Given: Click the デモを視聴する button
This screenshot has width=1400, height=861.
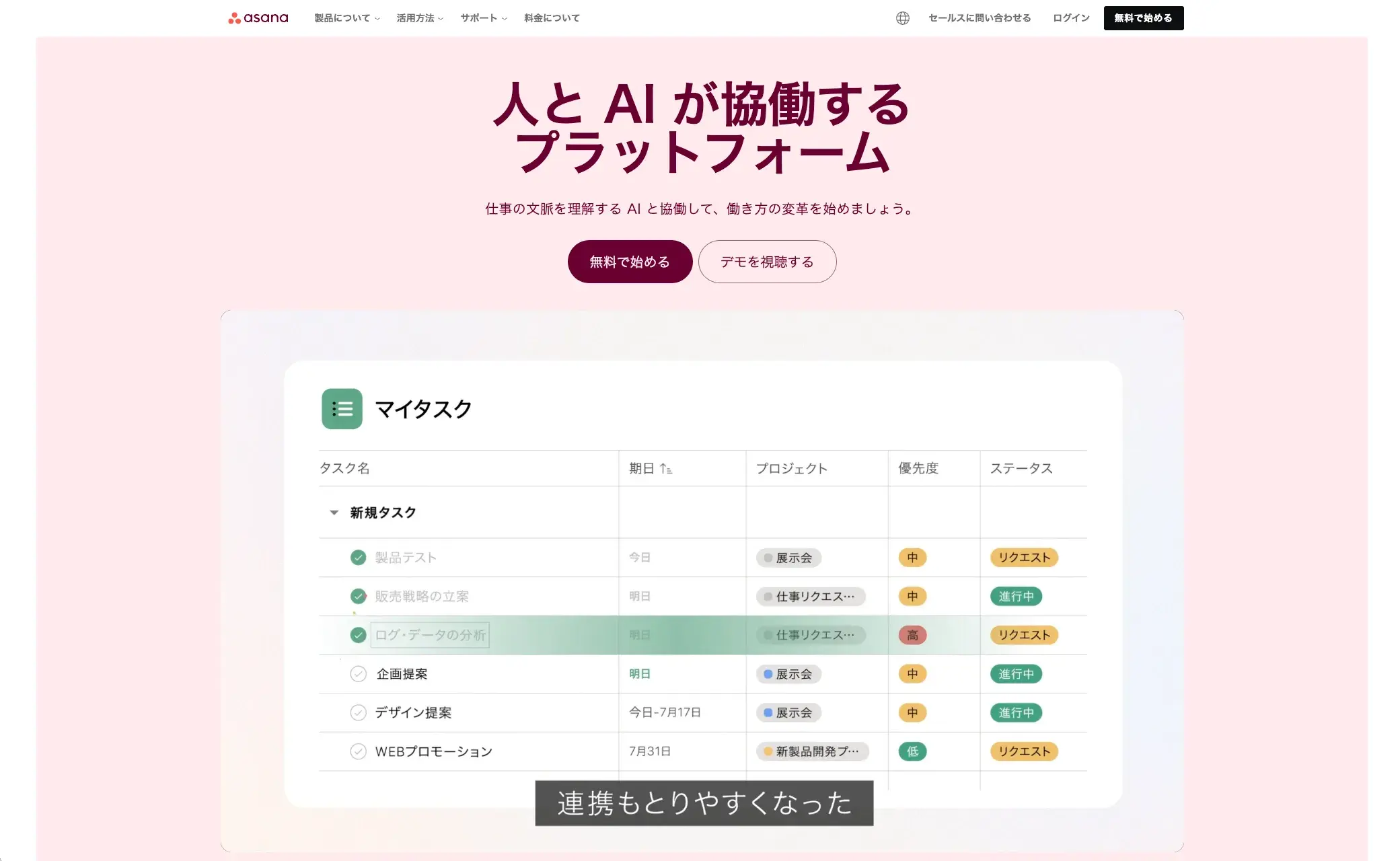Looking at the screenshot, I should click(x=767, y=262).
